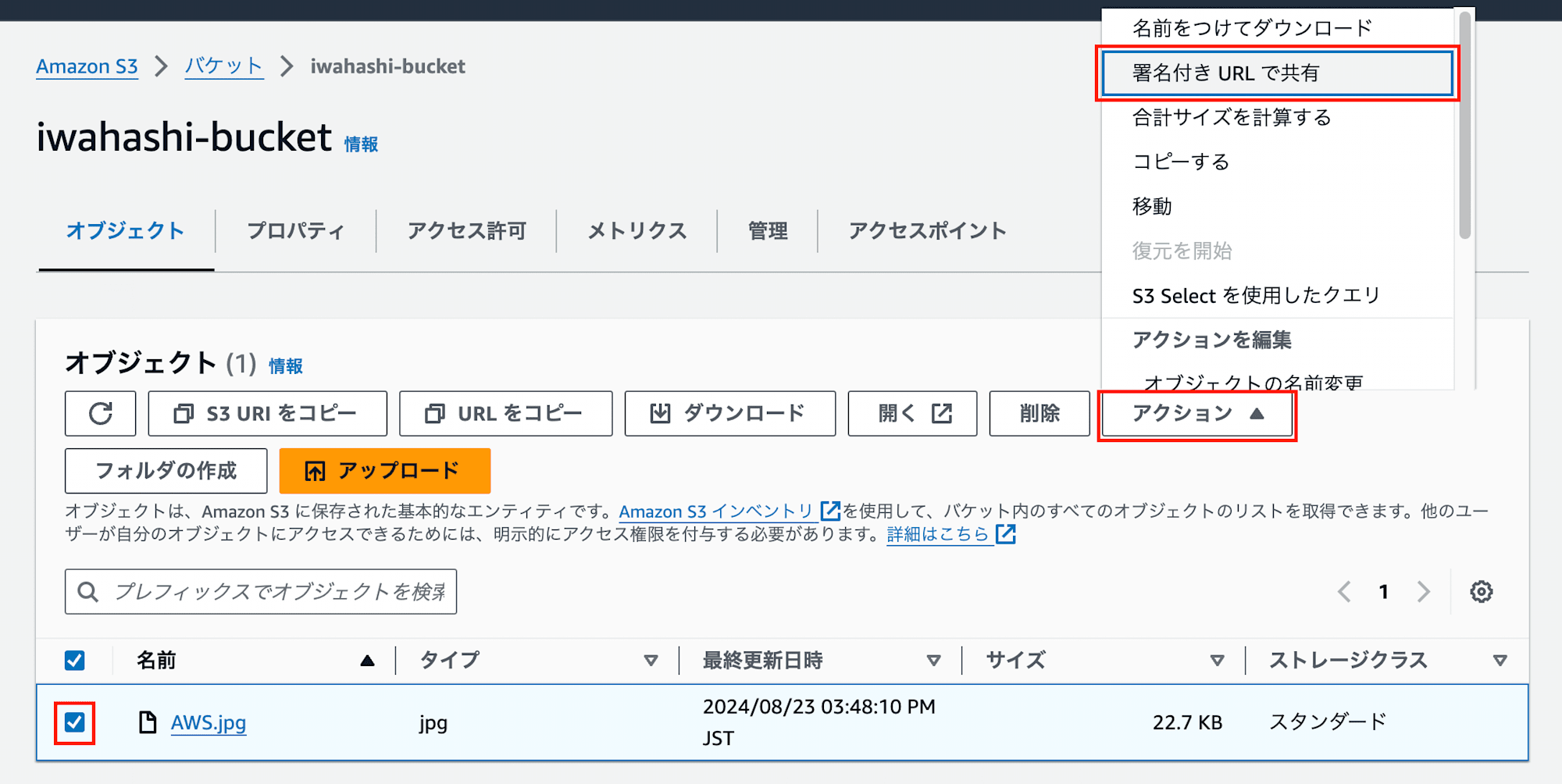Click スタンダード storage class cell

[1328, 722]
